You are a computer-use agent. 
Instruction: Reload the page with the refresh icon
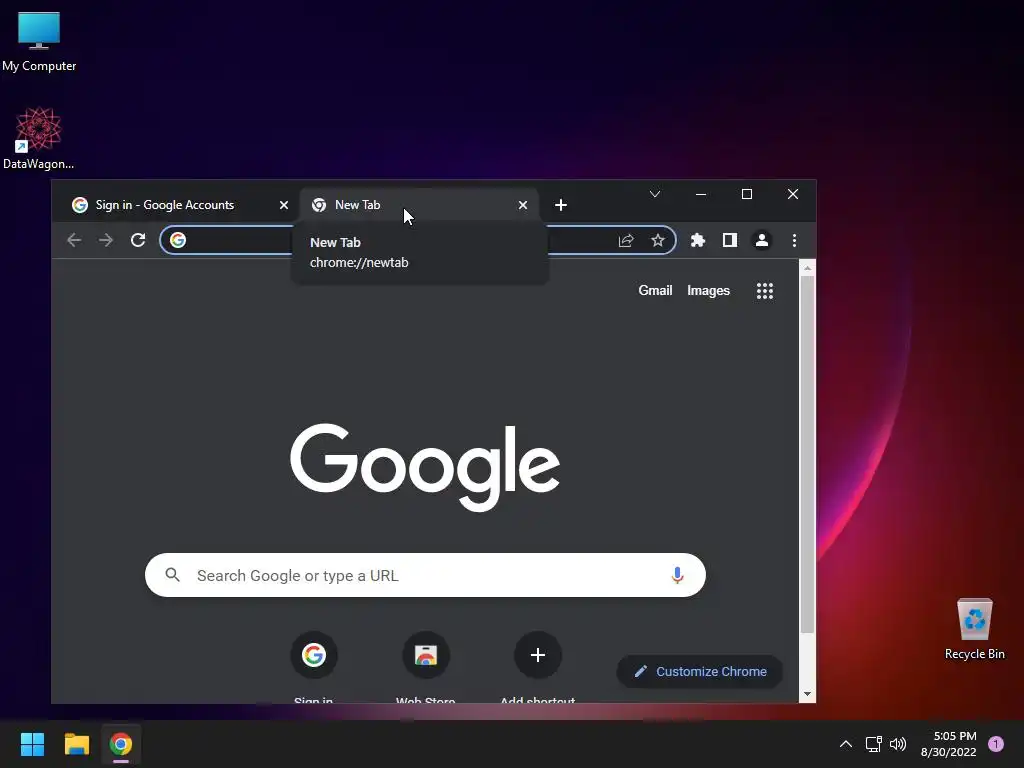[138, 240]
